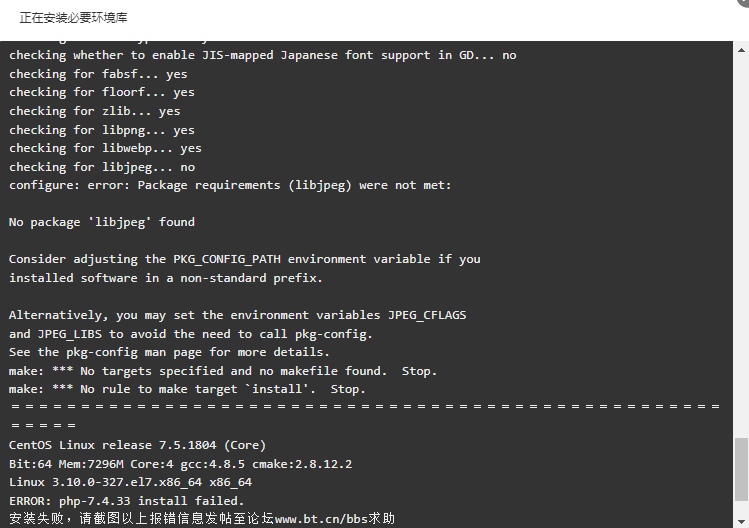Screen dimensions: 749x528
Task: Click the dialog title 正在安装必要环境库
Action: tap(74, 18)
